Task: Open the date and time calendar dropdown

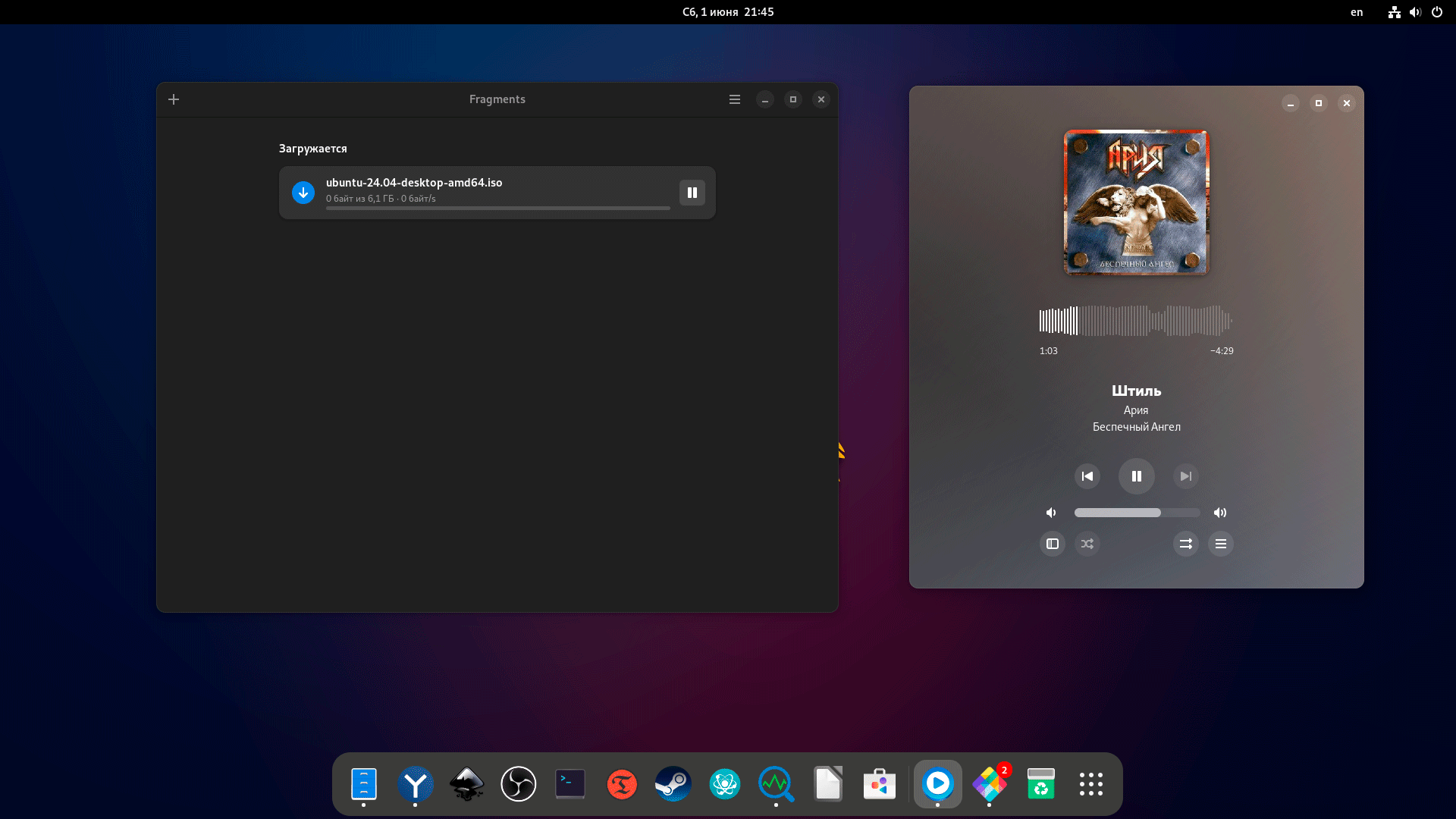Action: tap(727, 12)
